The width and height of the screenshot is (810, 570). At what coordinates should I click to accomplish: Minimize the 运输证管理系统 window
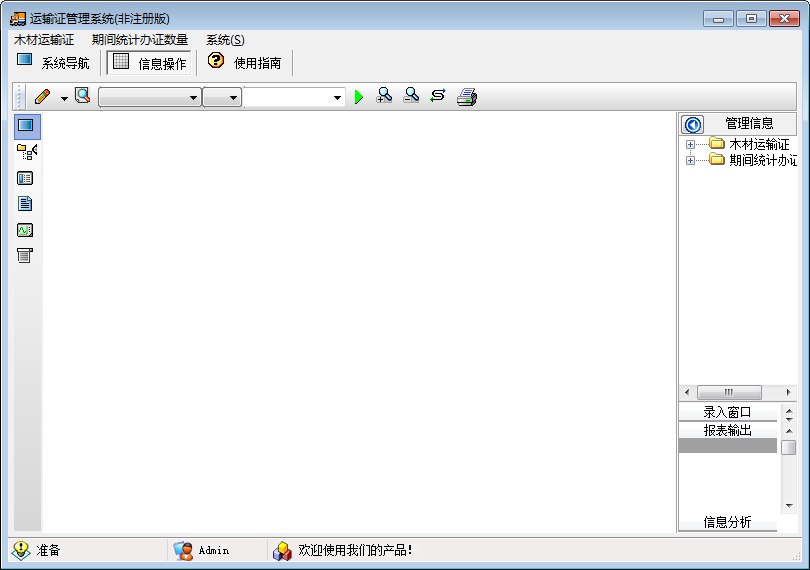pyautogui.click(x=718, y=19)
